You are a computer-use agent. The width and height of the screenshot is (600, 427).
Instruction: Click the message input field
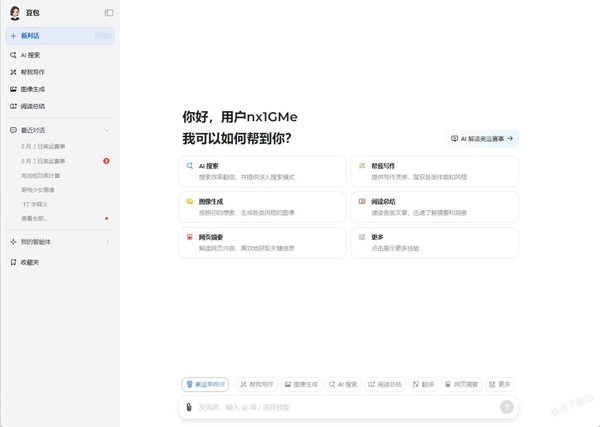pyautogui.click(x=346, y=407)
